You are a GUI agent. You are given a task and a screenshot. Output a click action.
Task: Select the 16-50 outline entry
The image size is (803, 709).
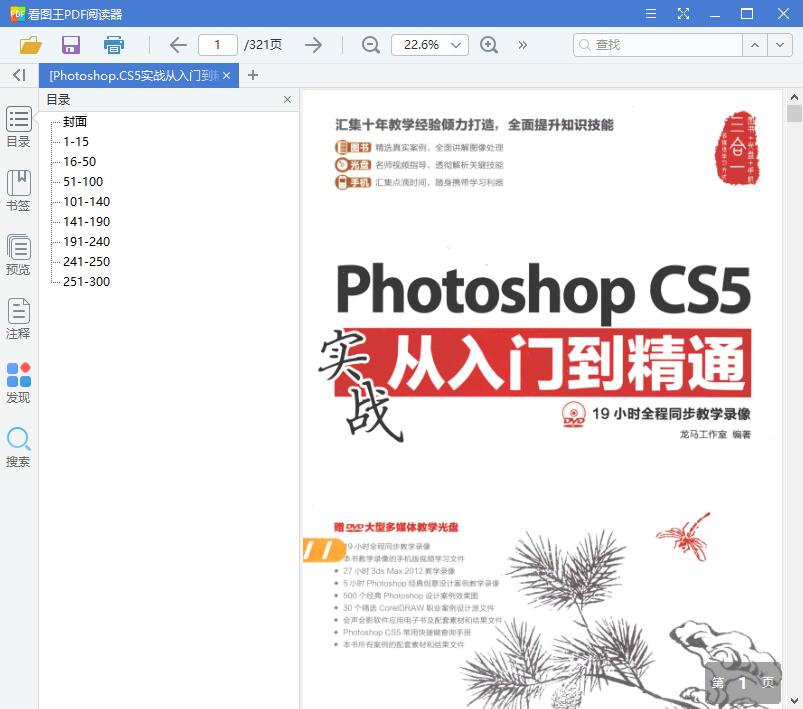pyautogui.click(x=80, y=162)
